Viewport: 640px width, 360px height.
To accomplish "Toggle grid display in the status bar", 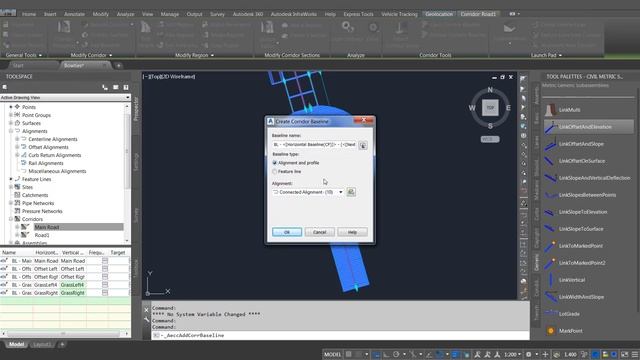I will [349, 354].
